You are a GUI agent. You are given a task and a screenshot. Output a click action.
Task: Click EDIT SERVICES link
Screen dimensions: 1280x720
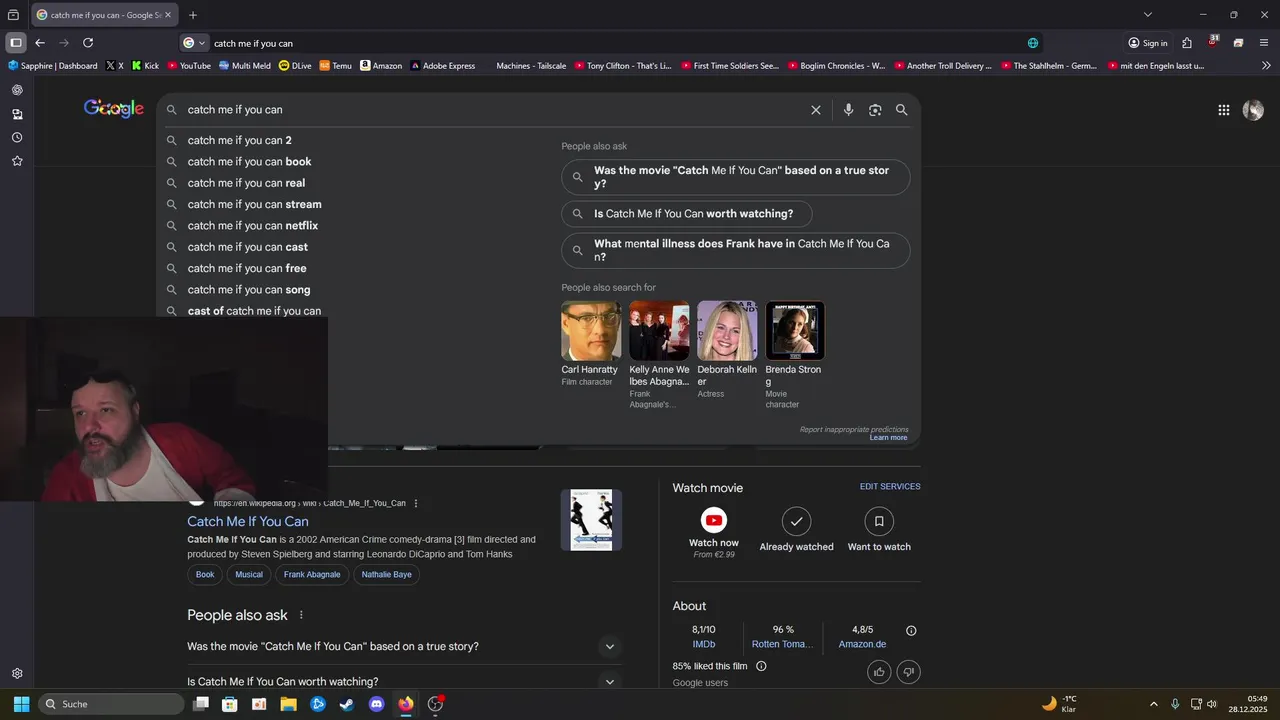point(890,487)
